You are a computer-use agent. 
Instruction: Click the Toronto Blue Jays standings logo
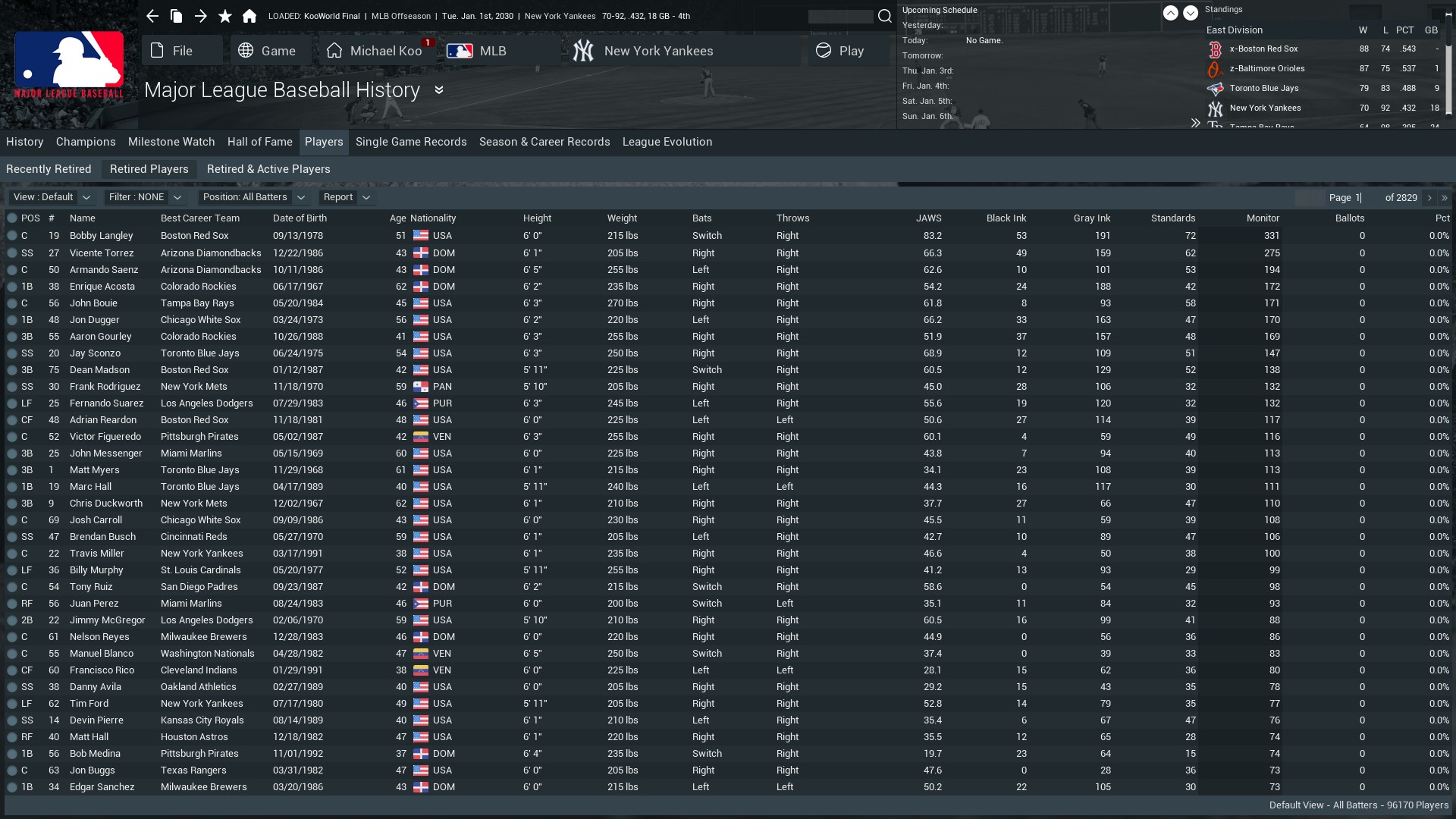coord(1215,89)
